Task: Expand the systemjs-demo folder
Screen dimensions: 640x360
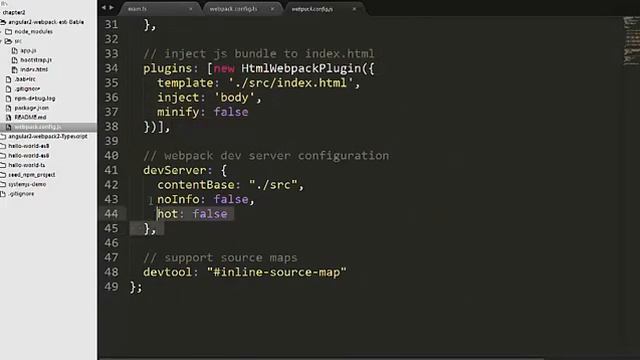Action: tap(27, 184)
